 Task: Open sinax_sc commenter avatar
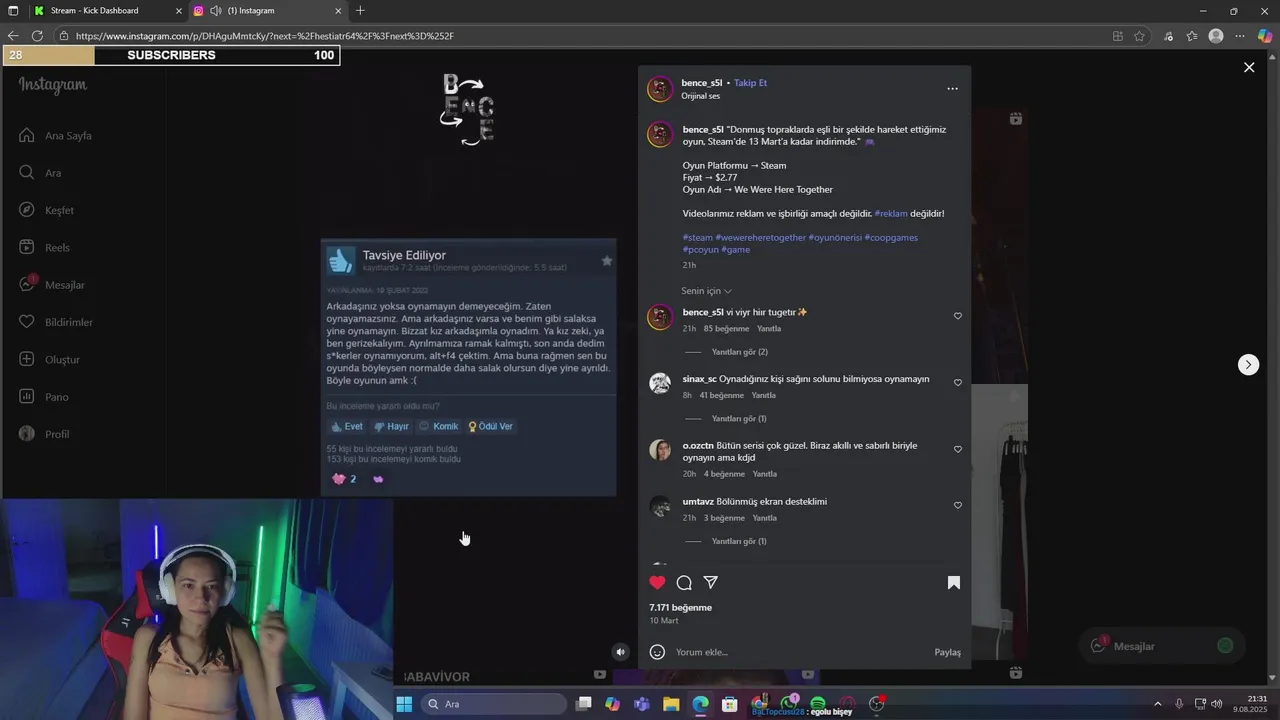660,383
